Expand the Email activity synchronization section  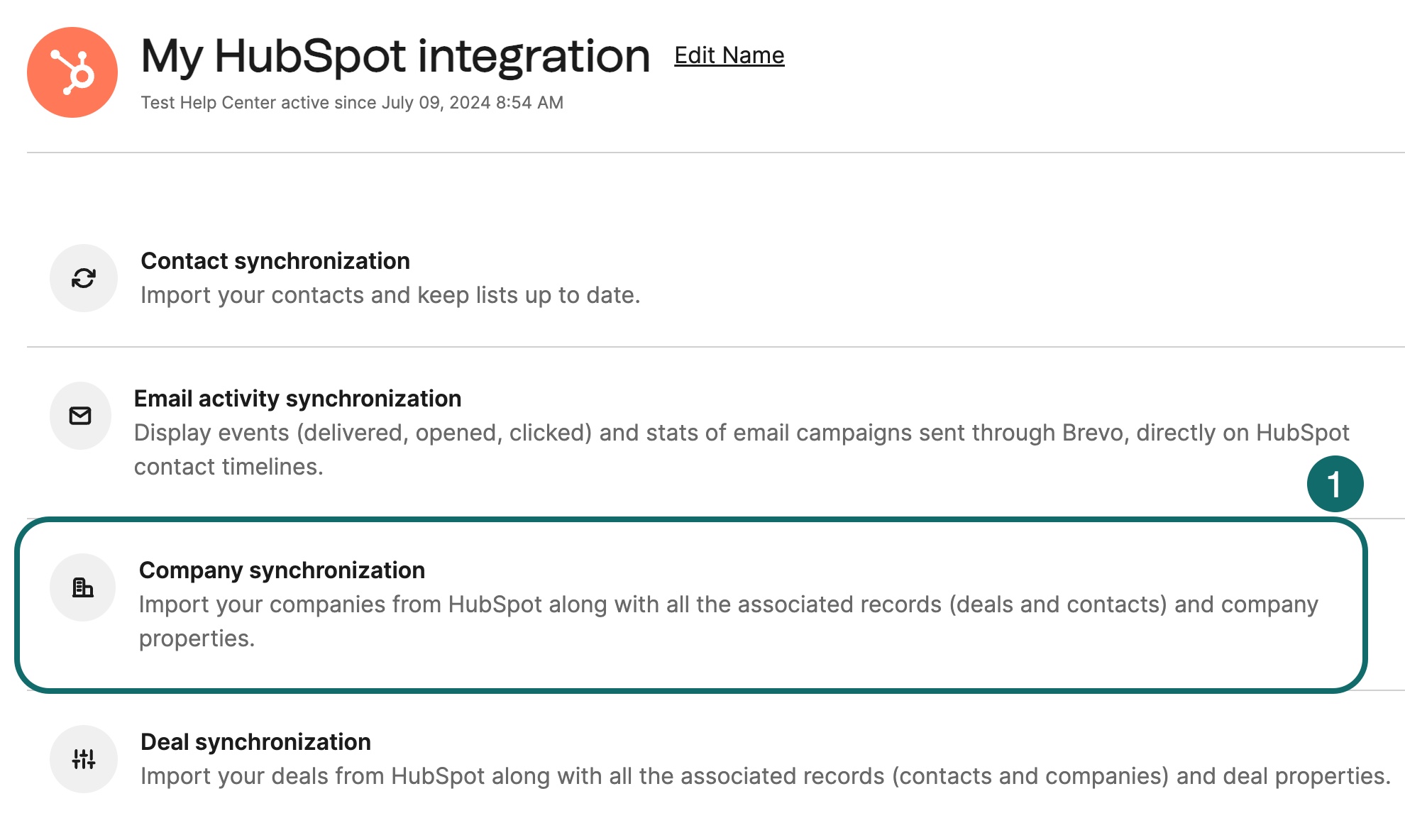coord(497,426)
